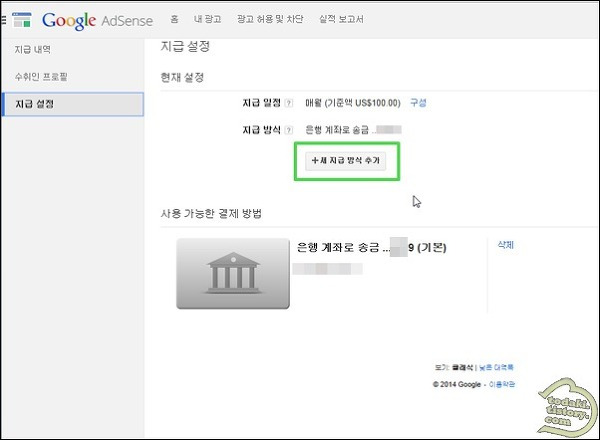Click the 삭제 link for bank account
600x440 pixels.
(505, 244)
